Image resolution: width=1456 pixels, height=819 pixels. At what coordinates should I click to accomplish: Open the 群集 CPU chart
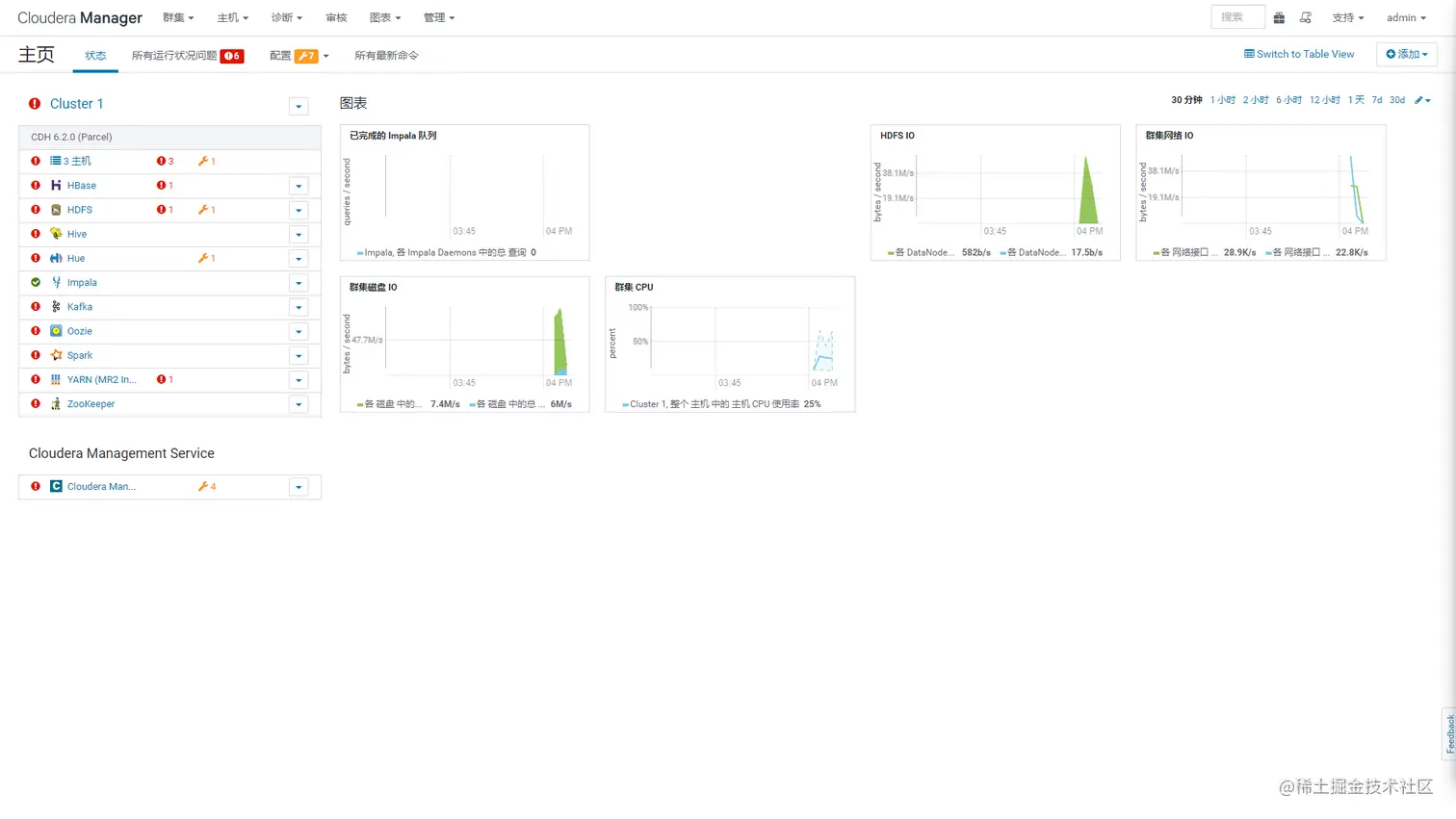click(730, 345)
